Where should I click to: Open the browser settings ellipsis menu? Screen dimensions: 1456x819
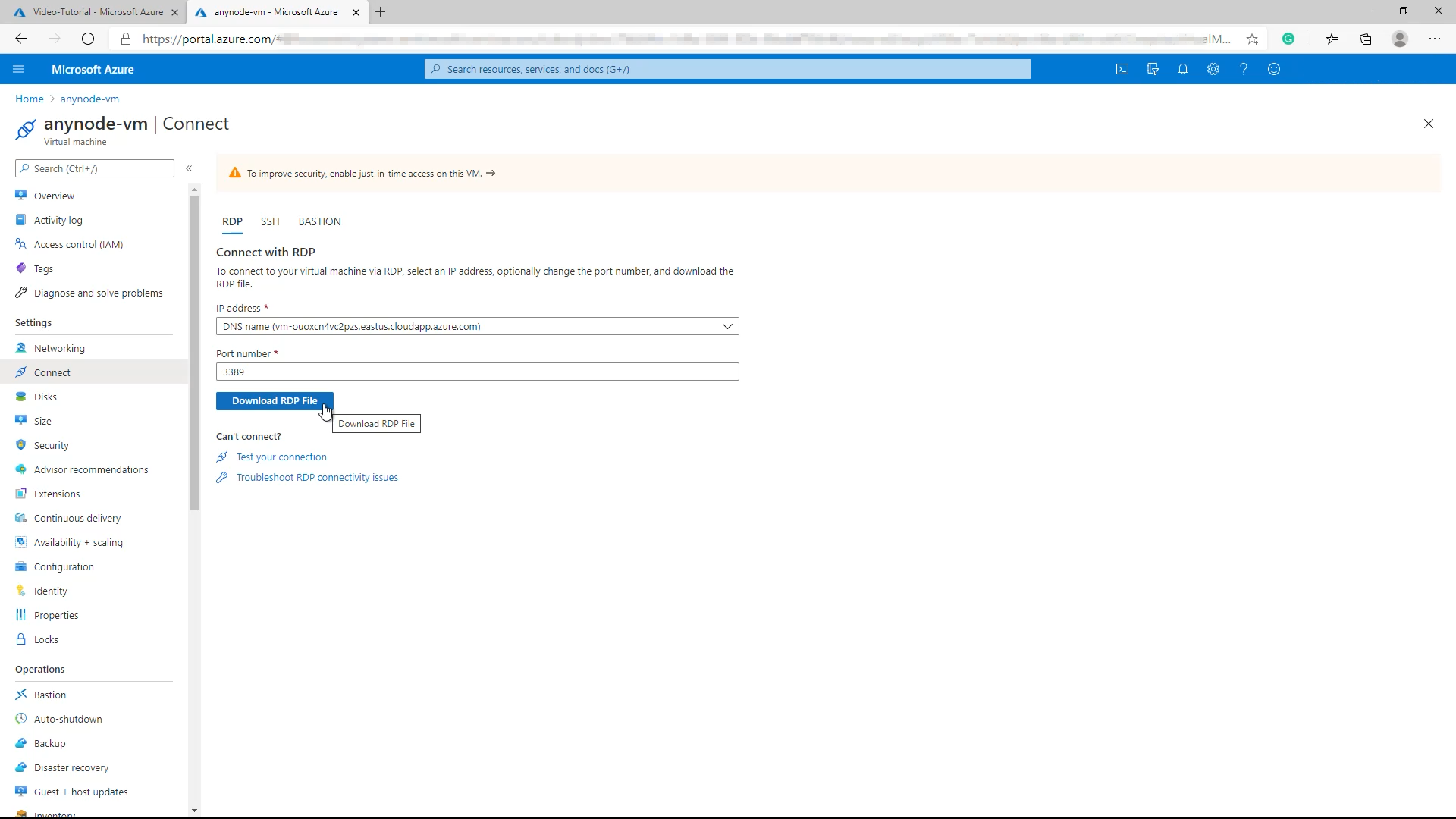tap(1435, 39)
